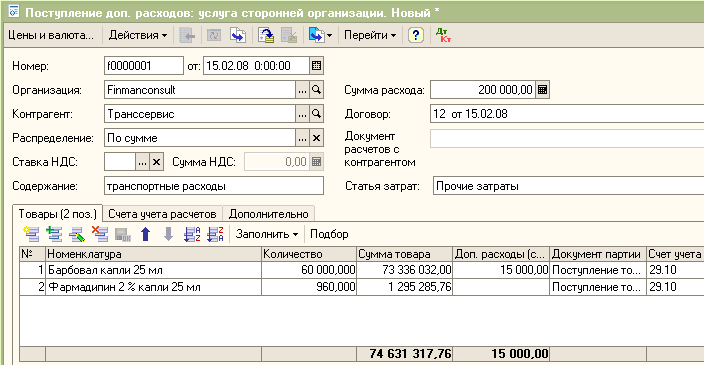Add a new row to goods table
The height and width of the screenshot is (365, 704).
(31, 234)
